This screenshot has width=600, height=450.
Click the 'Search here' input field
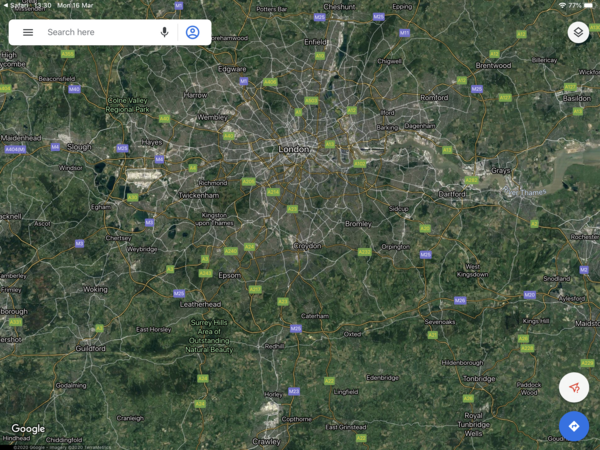pyautogui.click(x=95, y=32)
